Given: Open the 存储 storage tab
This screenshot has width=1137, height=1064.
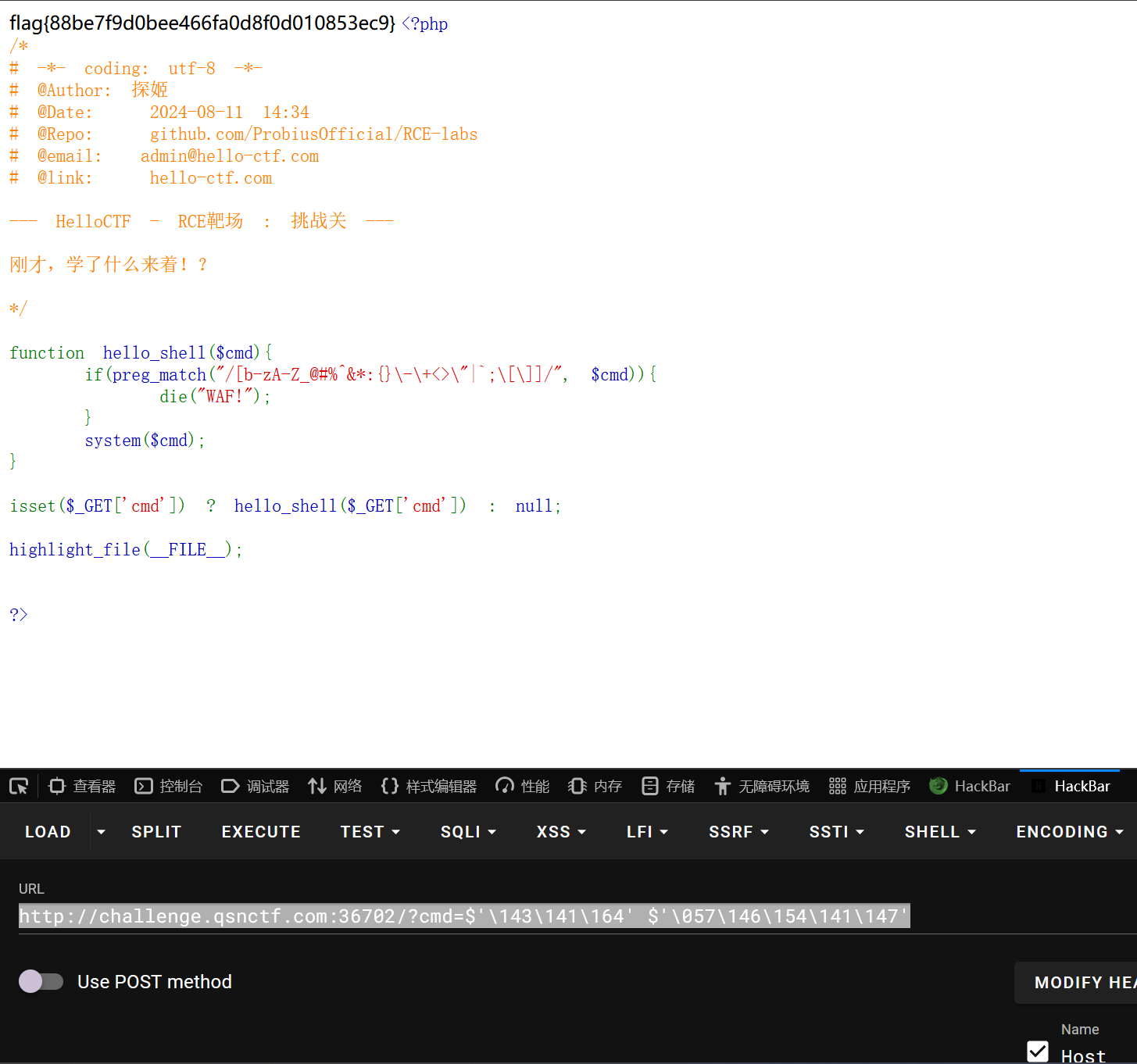Looking at the screenshot, I should [668, 786].
